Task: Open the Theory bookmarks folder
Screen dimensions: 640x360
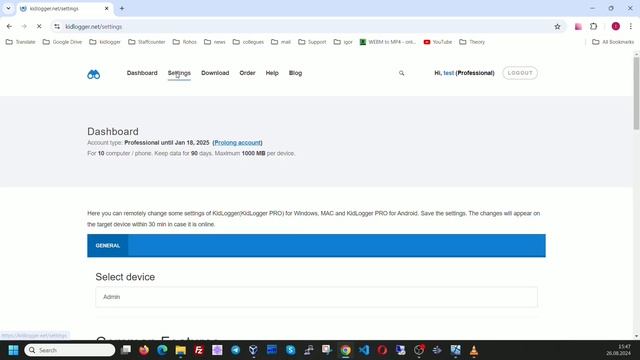Action: 472,42
